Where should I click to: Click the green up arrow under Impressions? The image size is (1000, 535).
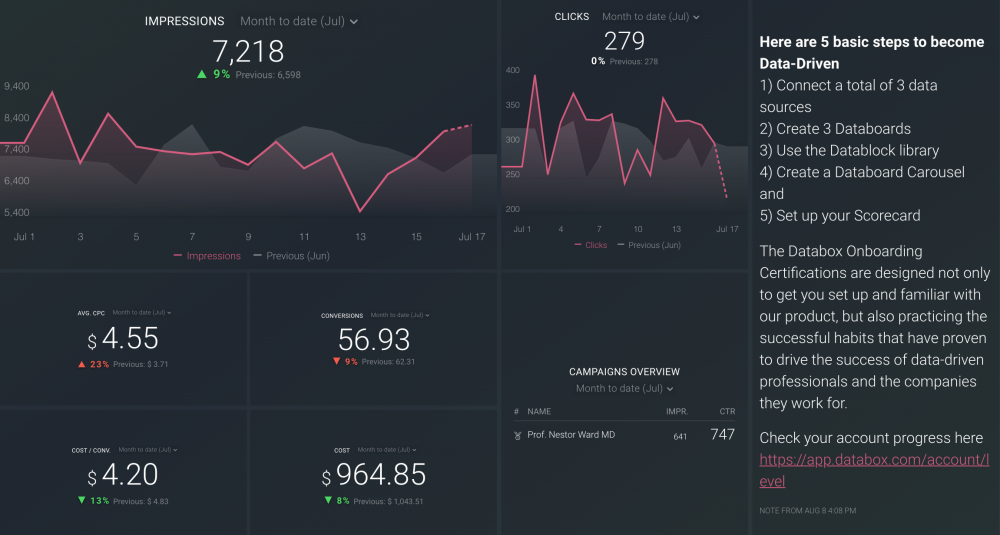point(202,75)
